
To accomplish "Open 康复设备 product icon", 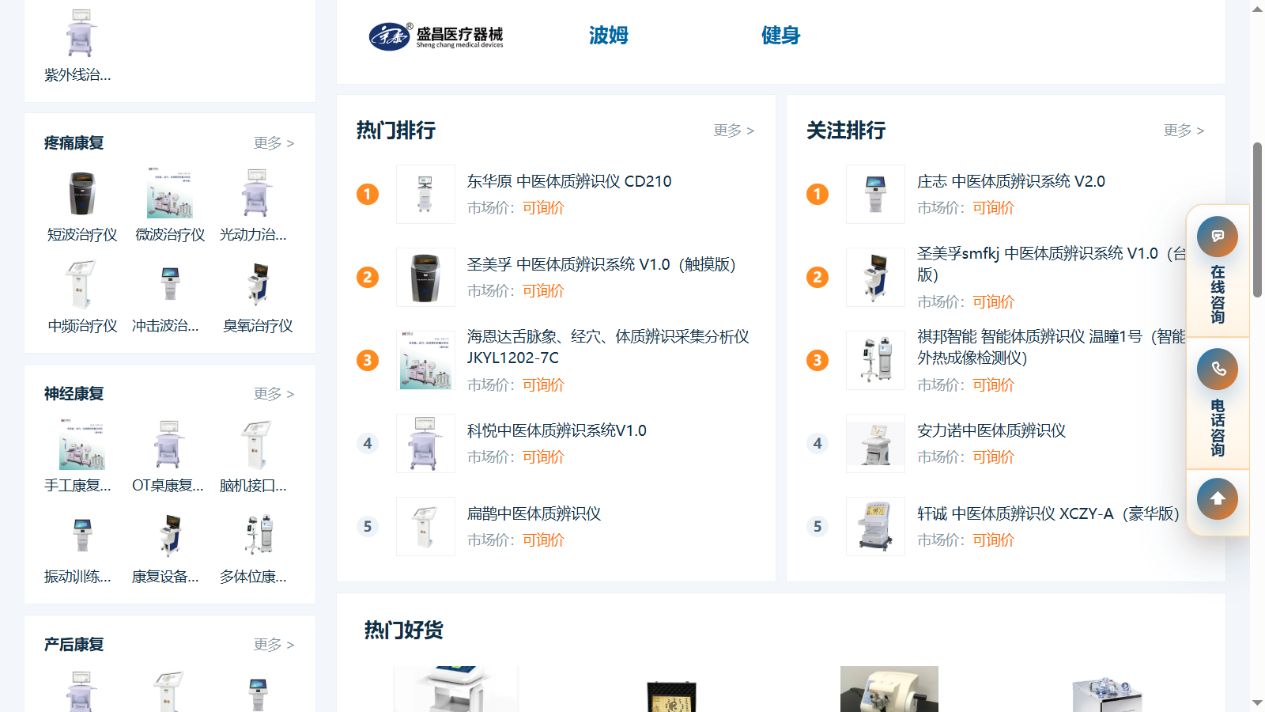I will [x=170, y=536].
